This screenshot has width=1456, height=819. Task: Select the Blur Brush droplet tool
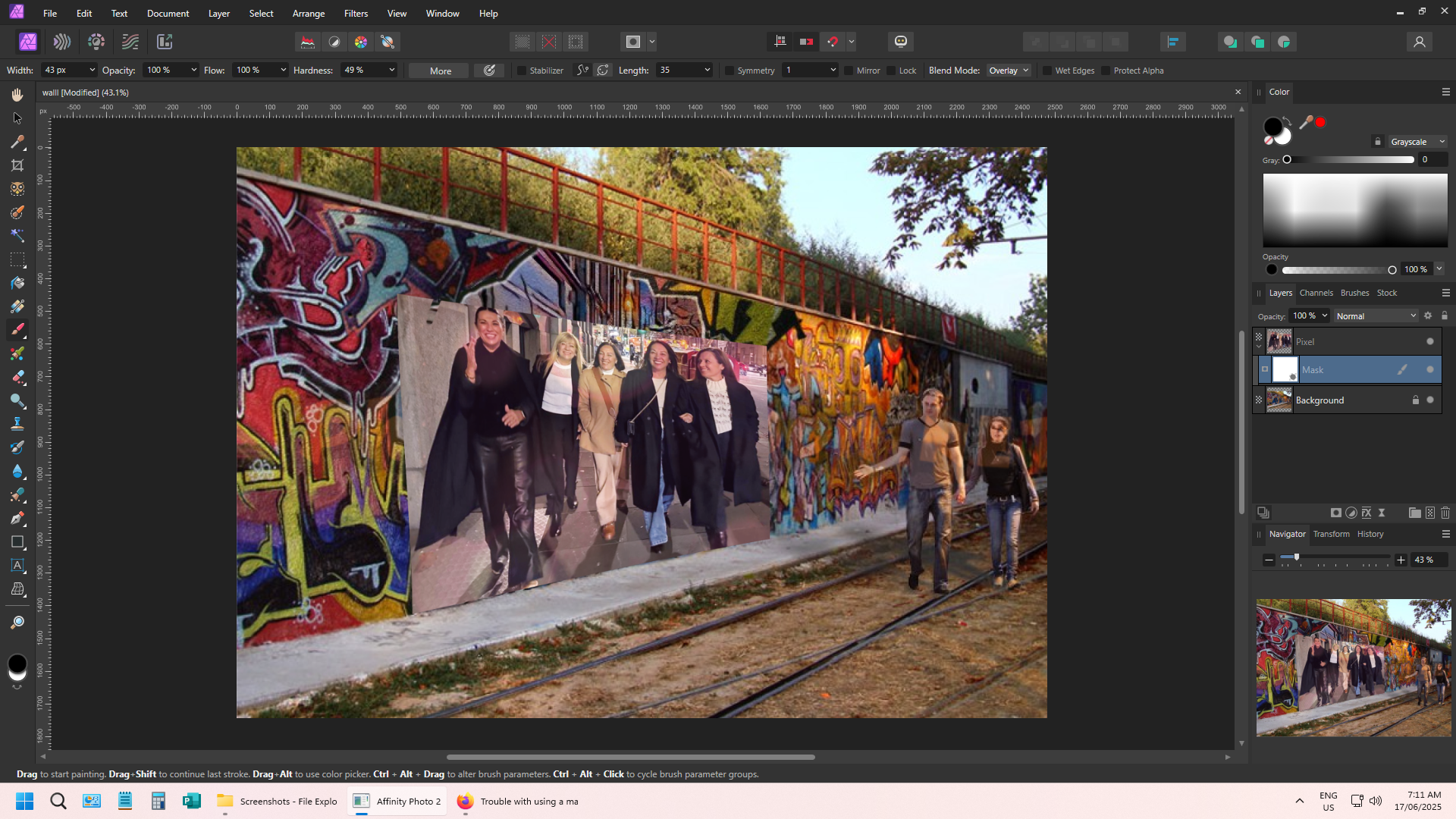click(17, 471)
